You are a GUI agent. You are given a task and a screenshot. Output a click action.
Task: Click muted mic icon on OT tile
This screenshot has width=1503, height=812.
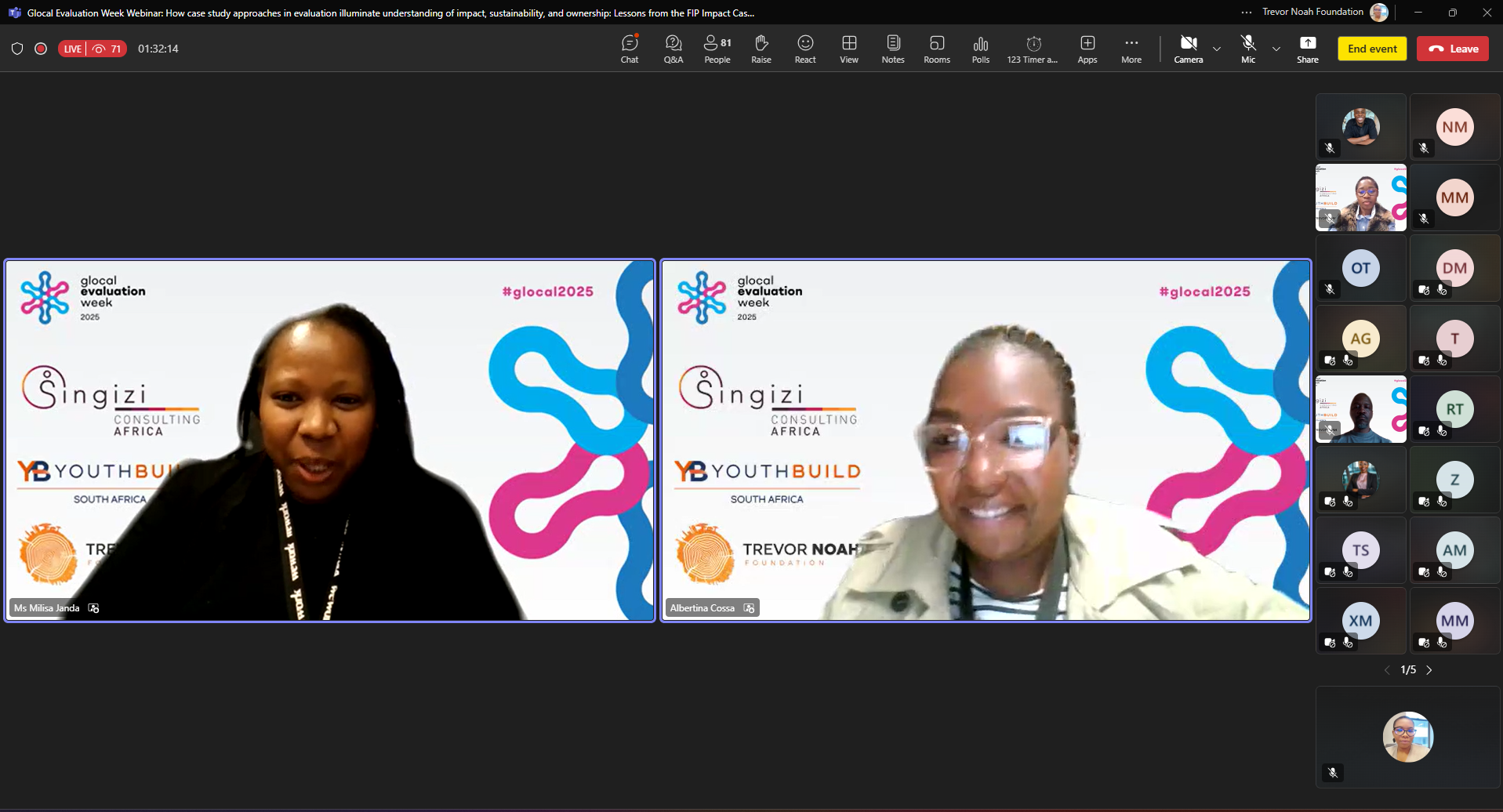point(1330,289)
